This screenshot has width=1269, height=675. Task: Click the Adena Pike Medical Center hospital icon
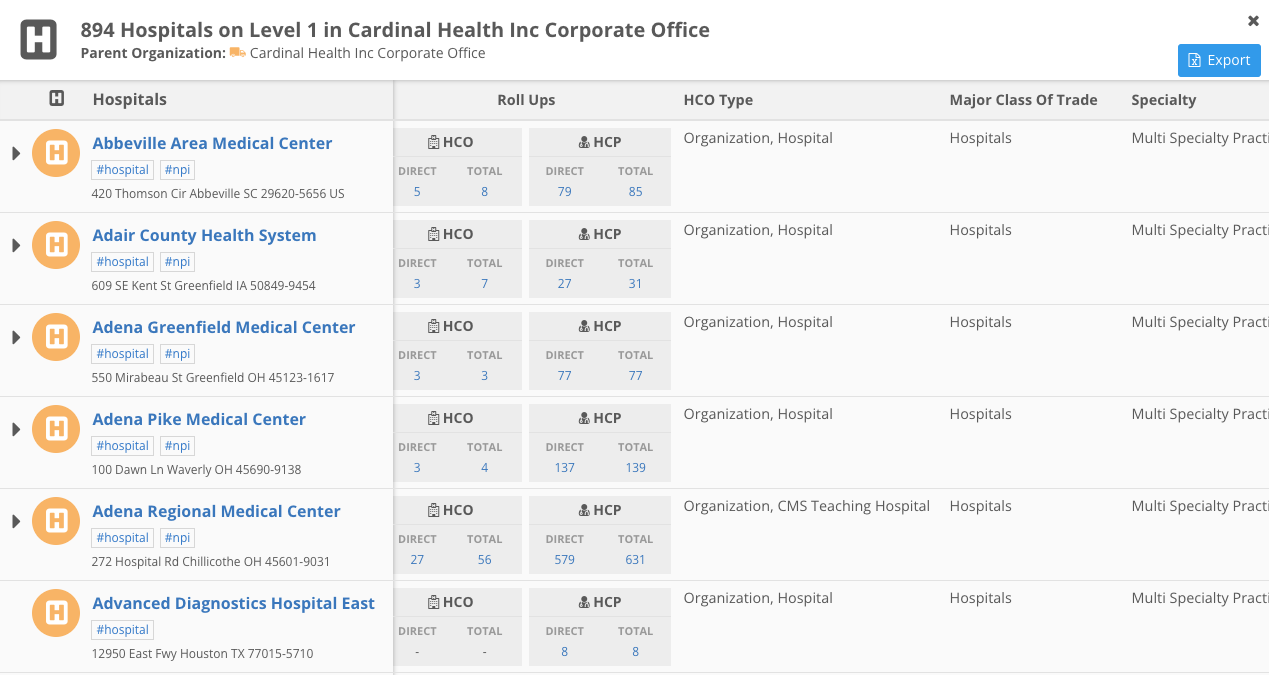pos(57,429)
